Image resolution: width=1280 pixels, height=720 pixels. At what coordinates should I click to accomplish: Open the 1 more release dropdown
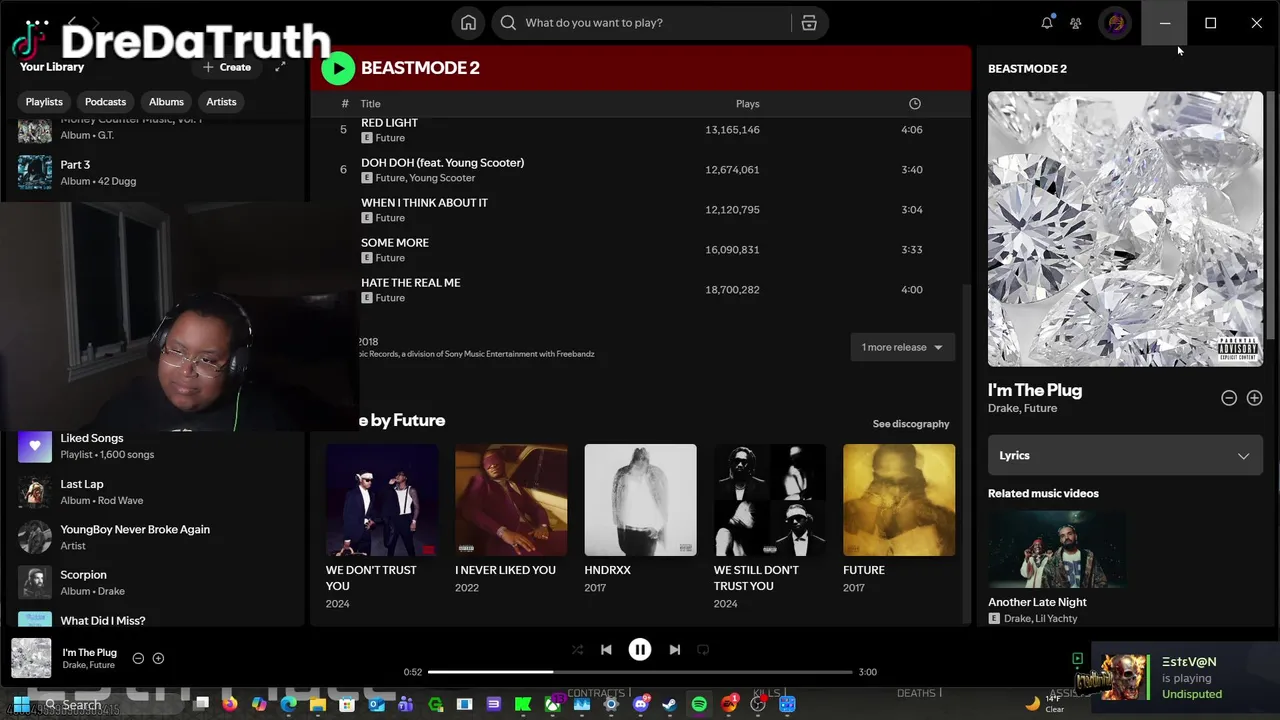[902, 347]
